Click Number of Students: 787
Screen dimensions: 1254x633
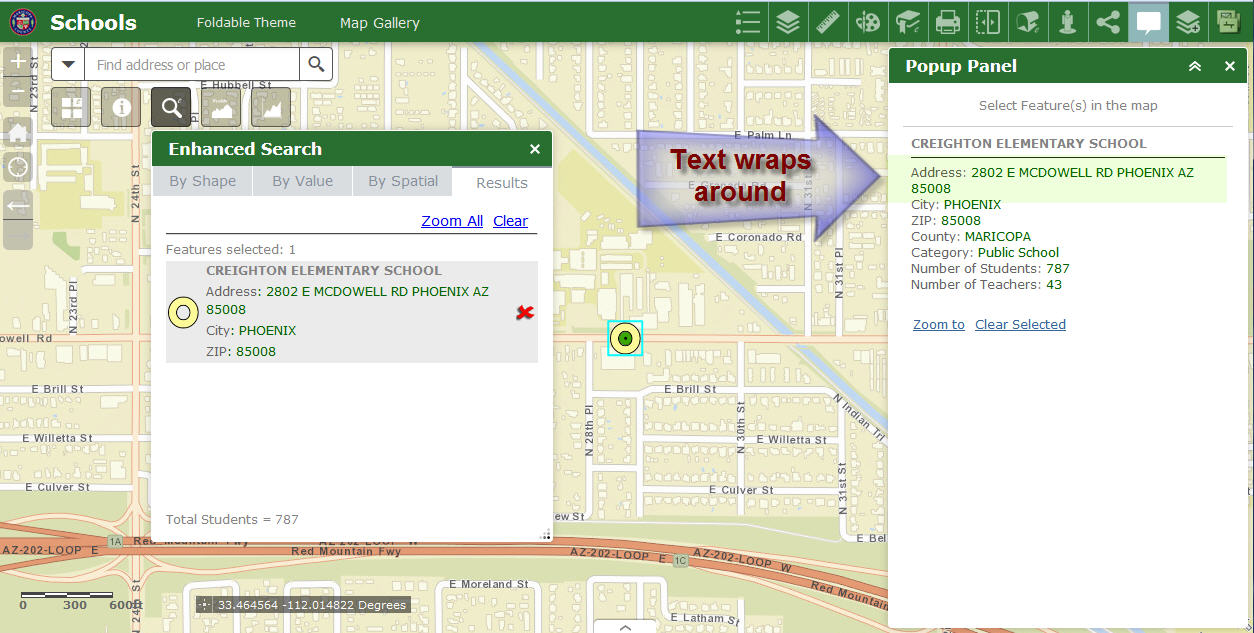pyautogui.click(x=990, y=268)
